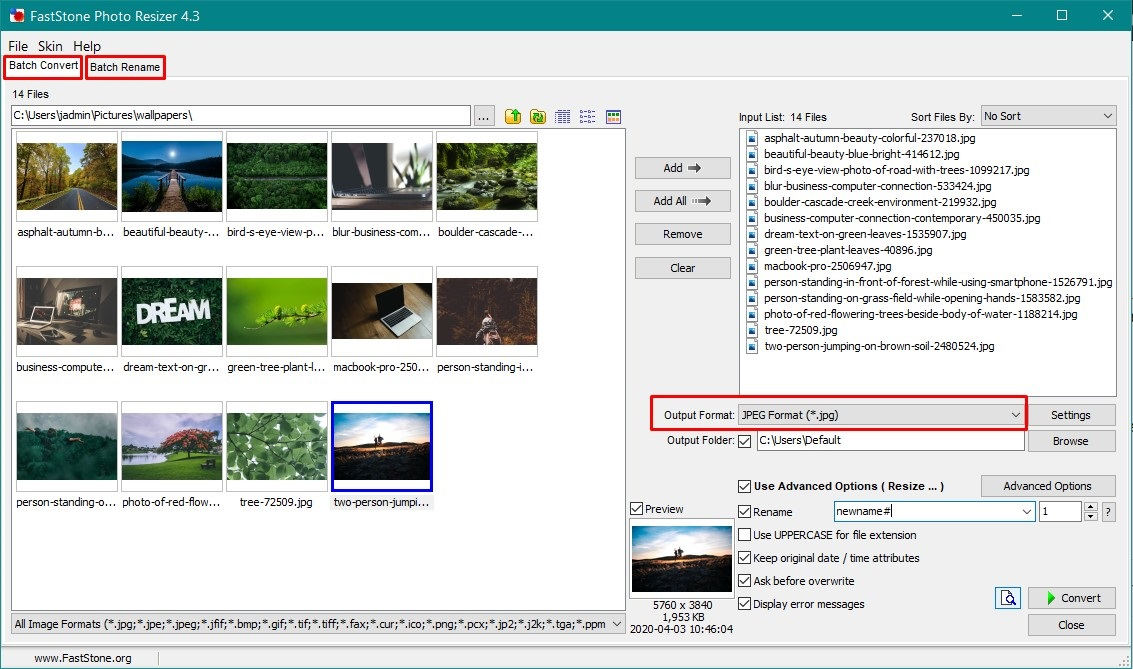Select photo-of-red-flowering-trees-beside-body-of-water-1188214.jpg in list
The height and width of the screenshot is (669, 1133).
pyautogui.click(x=921, y=314)
